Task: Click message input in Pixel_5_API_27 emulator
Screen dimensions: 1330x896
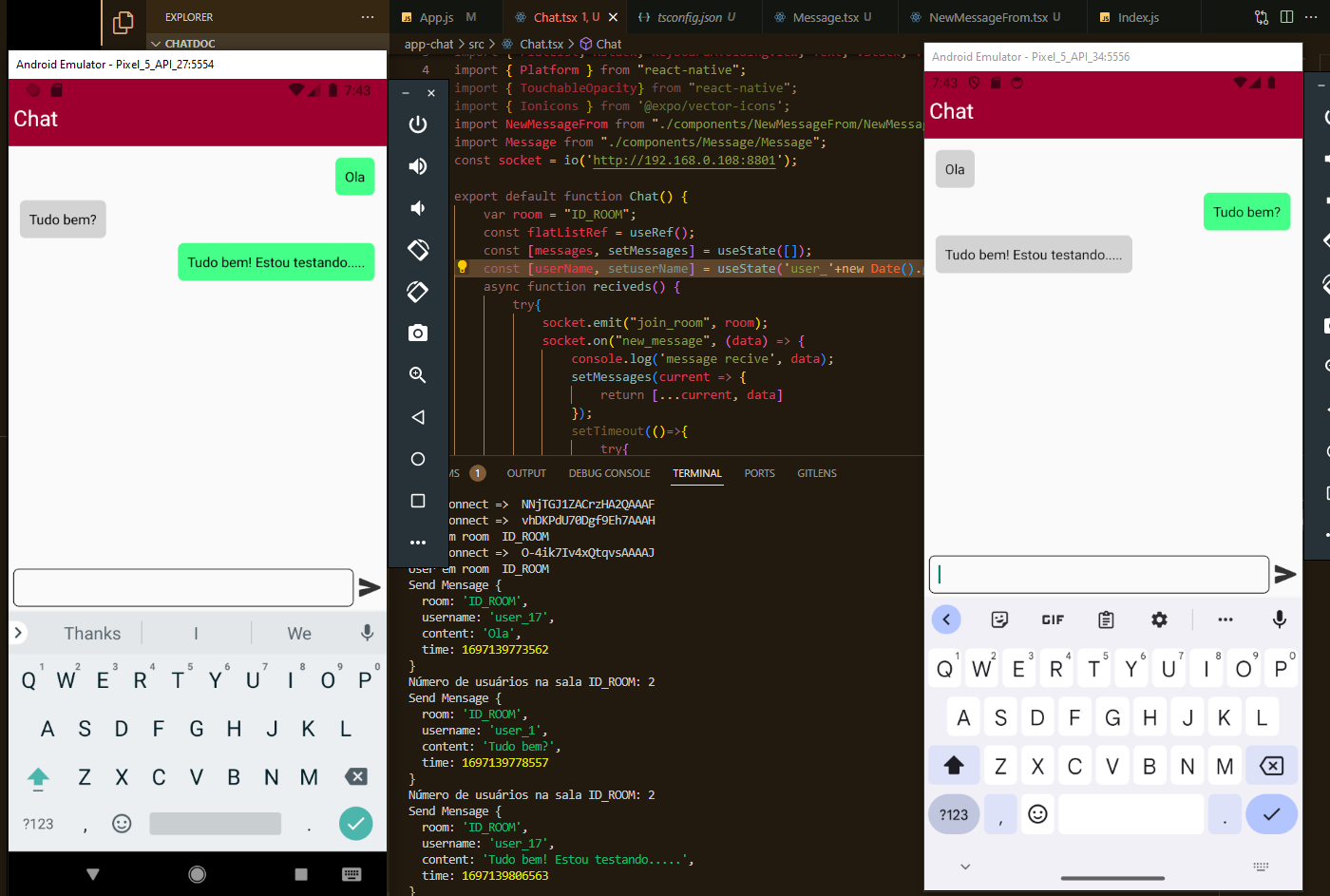Action: coord(183,587)
